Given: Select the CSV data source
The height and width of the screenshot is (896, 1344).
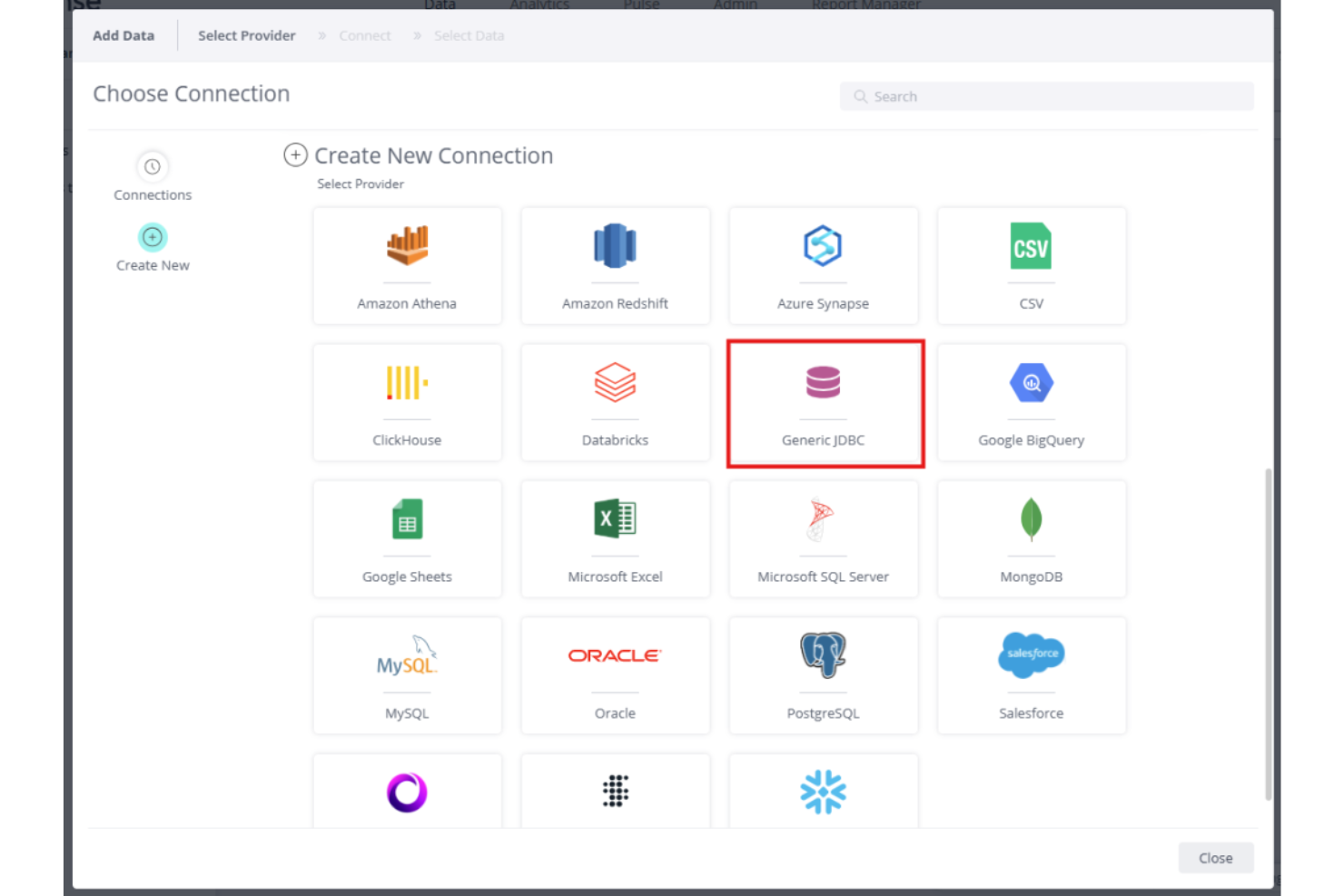Looking at the screenshot, I should tap(1031, 265).
